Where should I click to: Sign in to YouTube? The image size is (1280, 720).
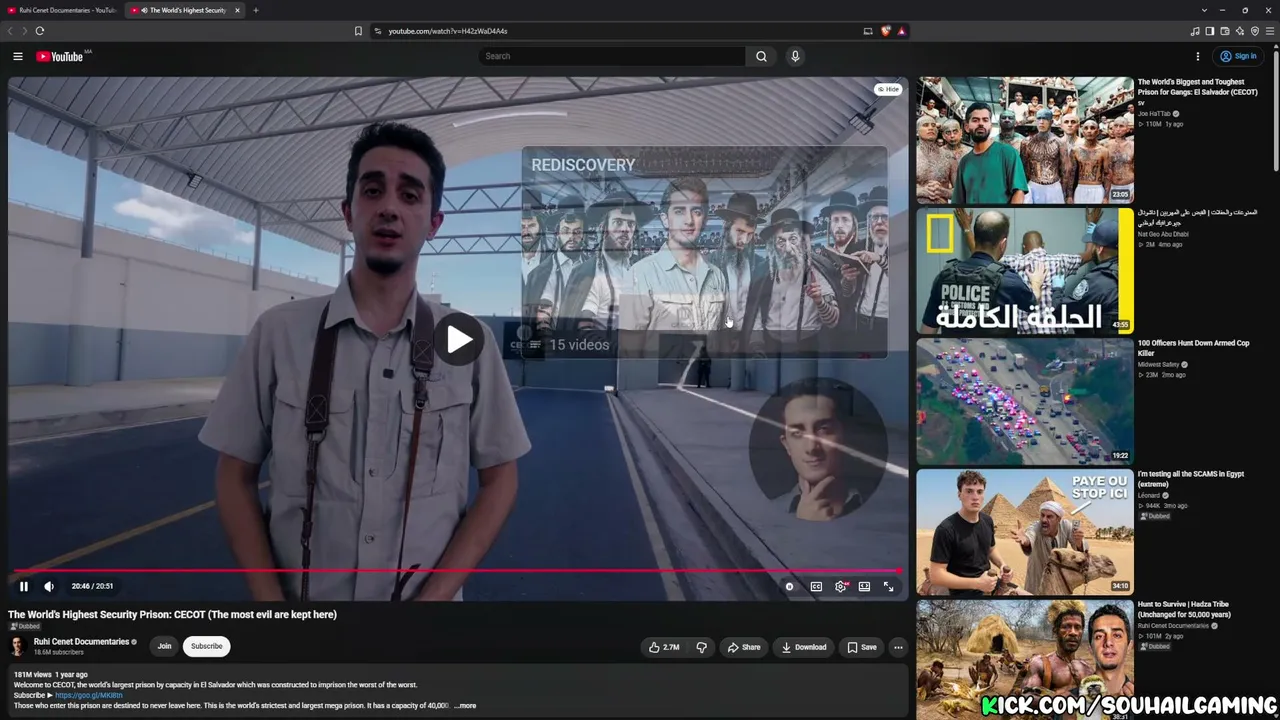pyautogui.click(x=1238, y=56)
